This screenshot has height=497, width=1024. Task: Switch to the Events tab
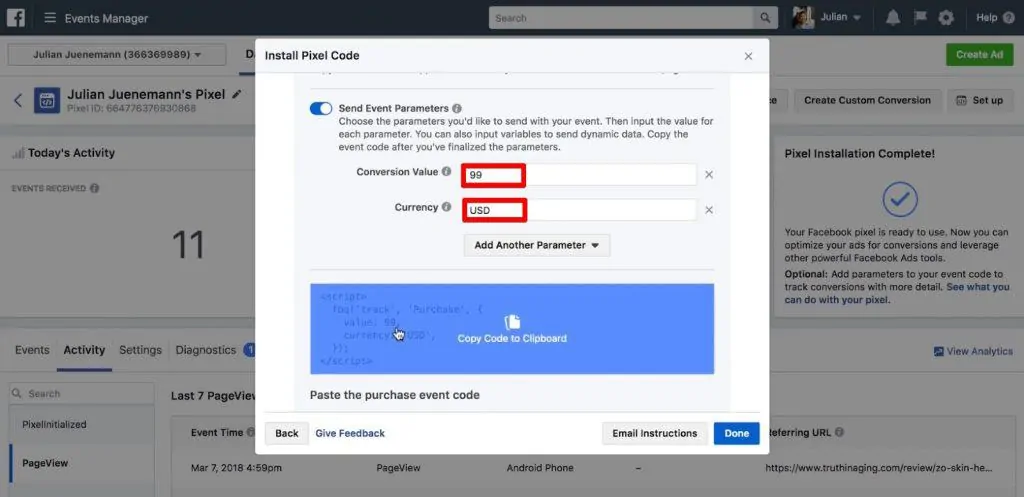click(x=32, y=350)
